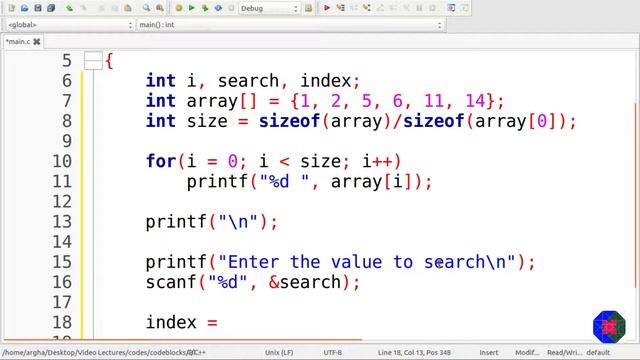The width and height of the screenshot is (640, 360).
Task: Open a file using the folder icon
Action: click(24, 8)
